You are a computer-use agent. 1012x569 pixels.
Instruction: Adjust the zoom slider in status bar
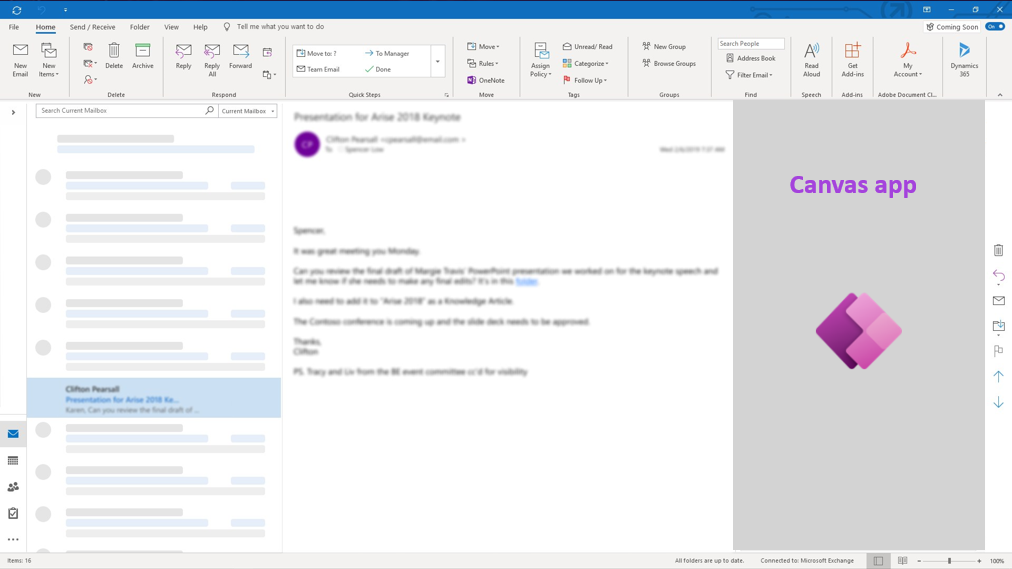(x=949, y=561)
